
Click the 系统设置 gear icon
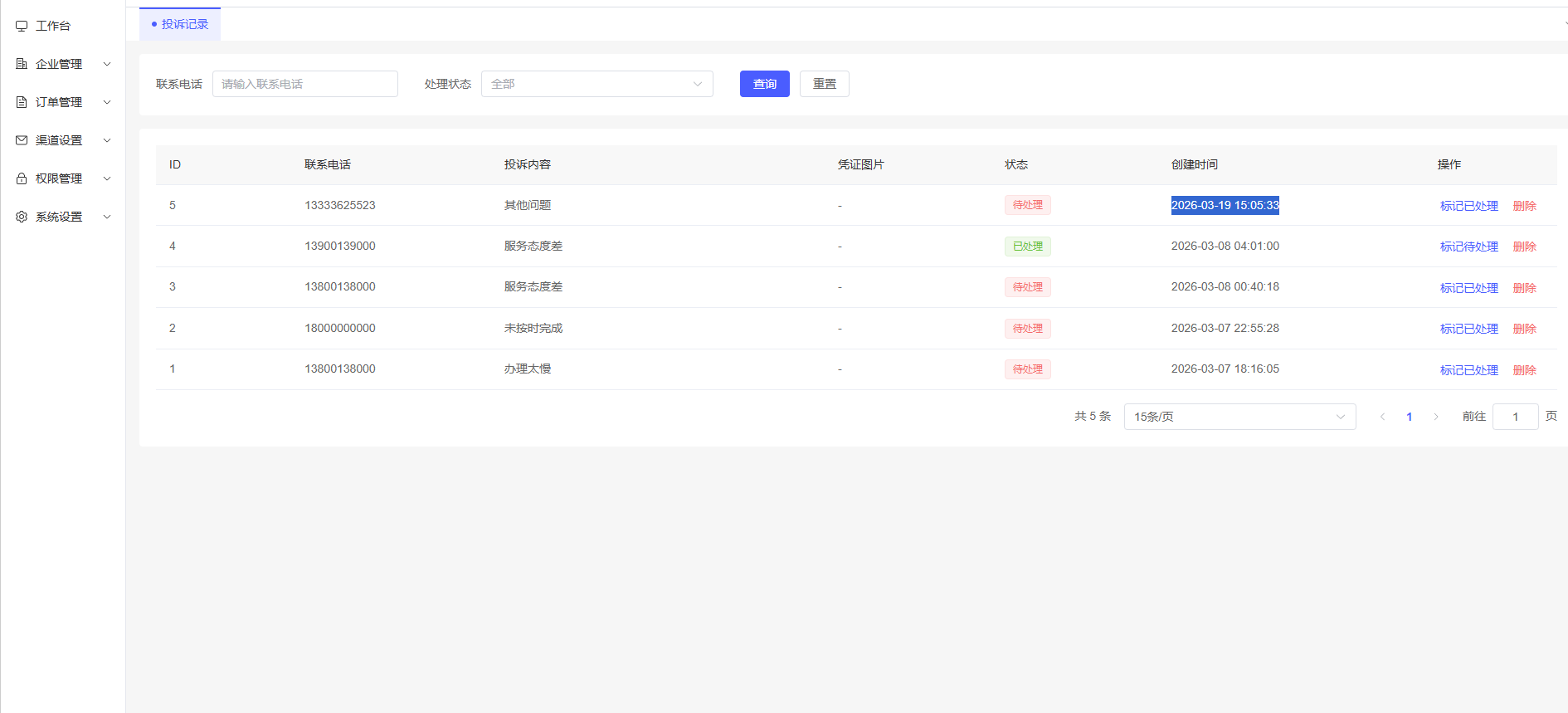pos(22,217)
